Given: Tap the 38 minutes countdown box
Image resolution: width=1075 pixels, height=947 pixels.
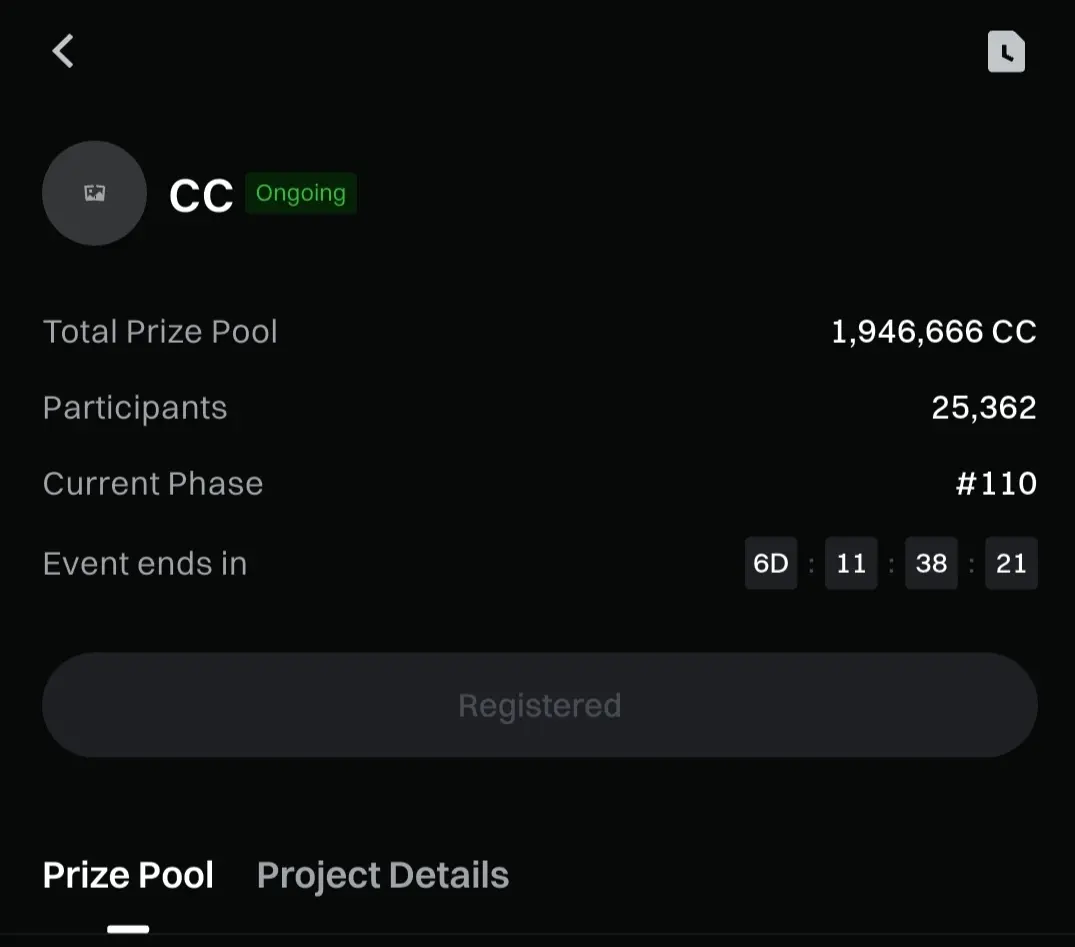Looking at the screenshot, I should tap(931, 564).
